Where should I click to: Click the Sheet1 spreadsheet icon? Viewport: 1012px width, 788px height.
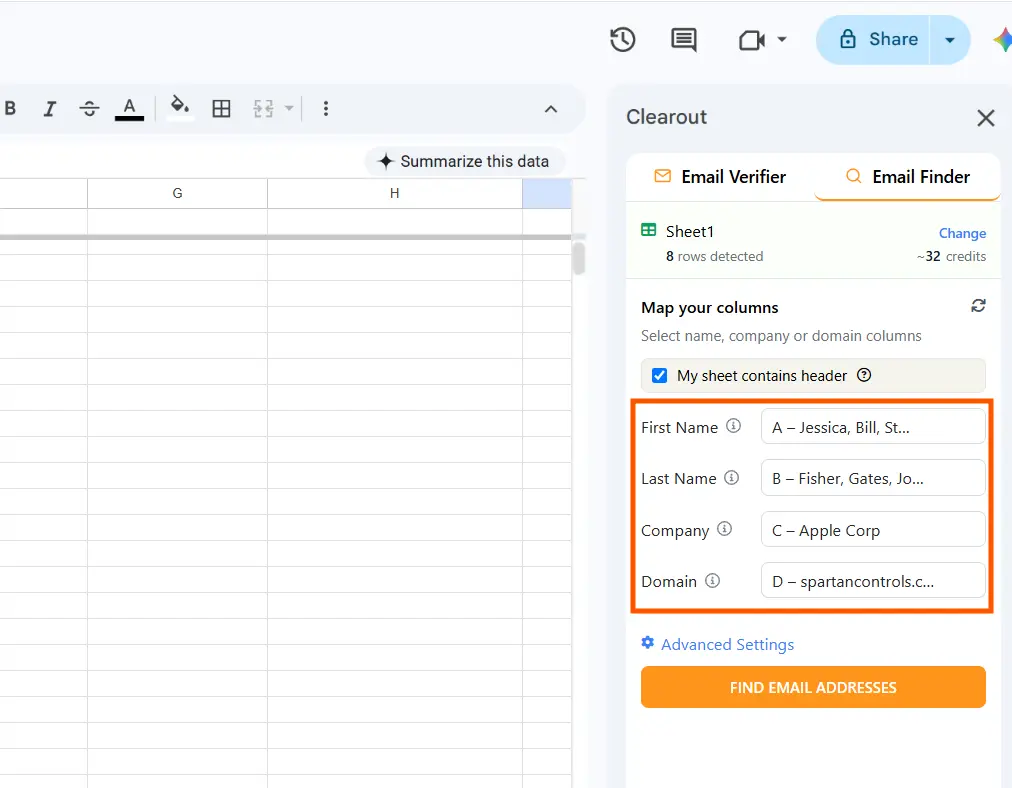click(x=649, y=230)
